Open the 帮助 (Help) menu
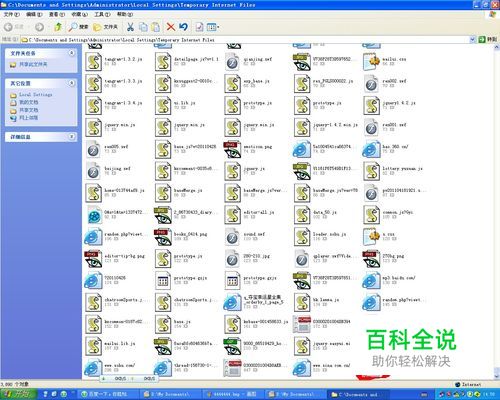The image size is (500, 400). [125, 14]
